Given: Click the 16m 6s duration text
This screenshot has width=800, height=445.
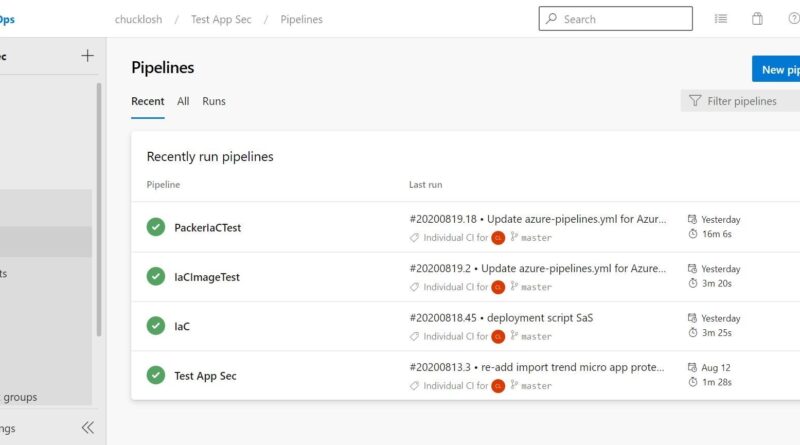Looking at the screenshot, I should [717, 234].
